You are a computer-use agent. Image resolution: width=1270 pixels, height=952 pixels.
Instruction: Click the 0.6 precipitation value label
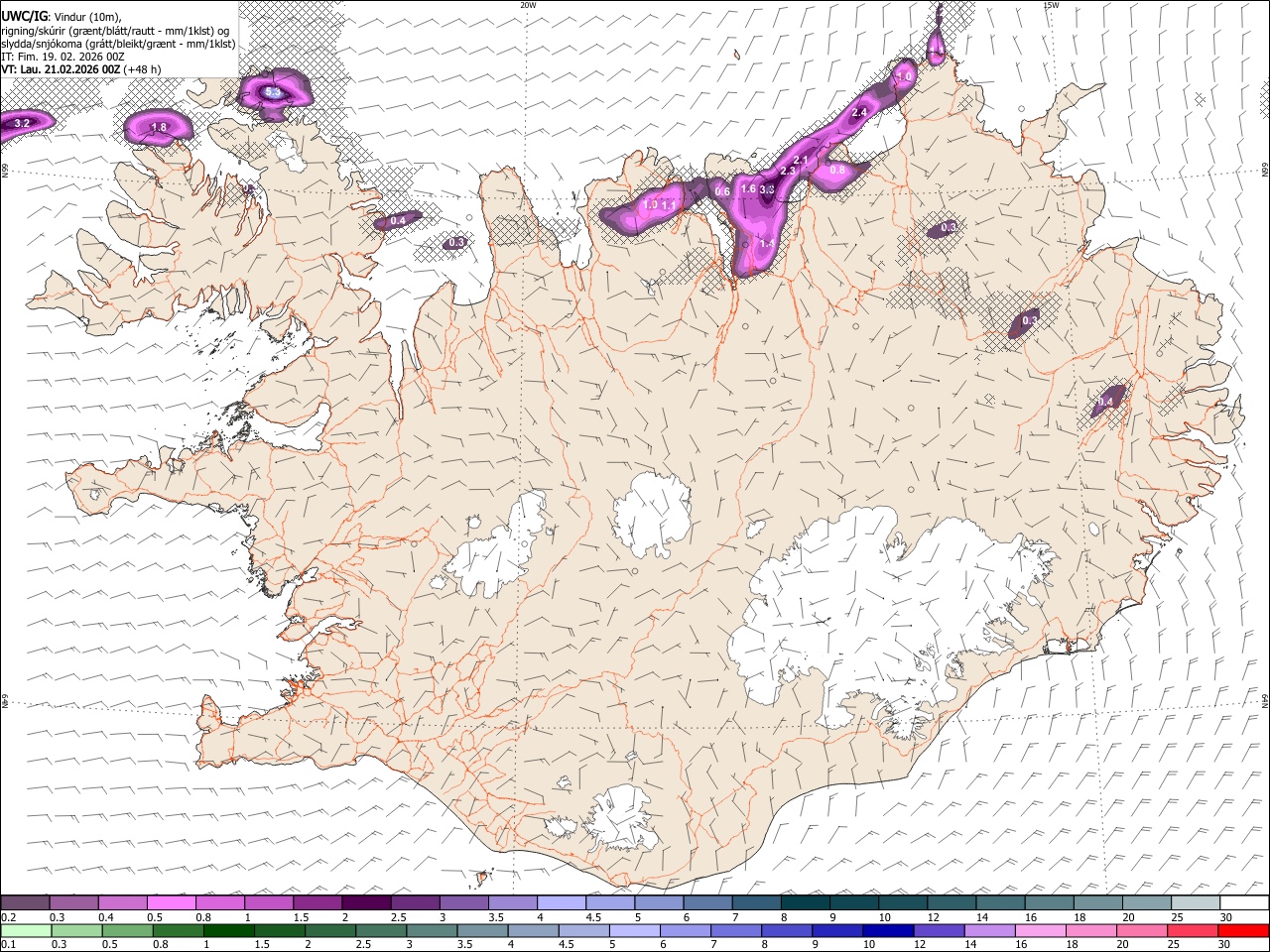click(x=722, y=192)
